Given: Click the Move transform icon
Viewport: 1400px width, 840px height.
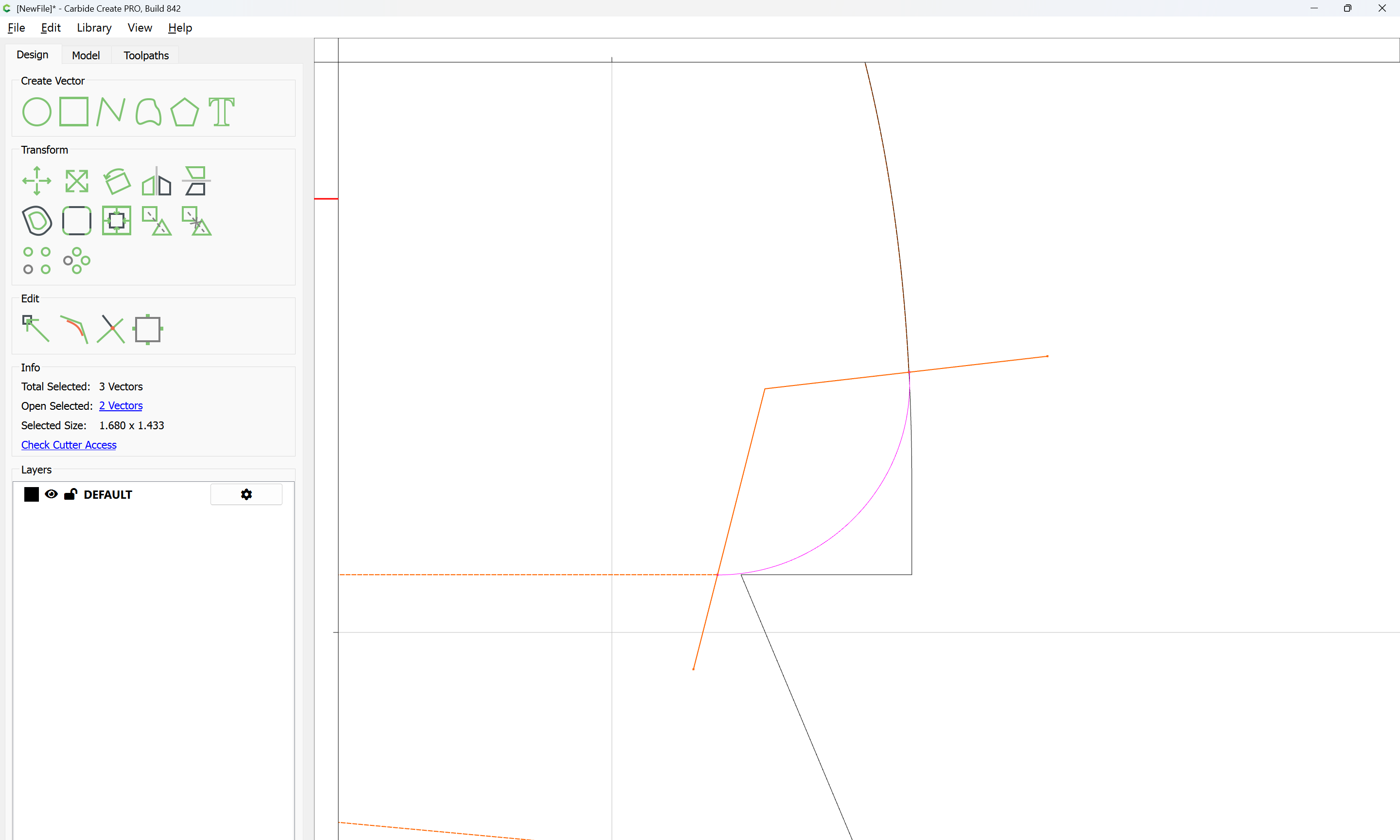Looking at the screenshot, I should click(36, 181).
